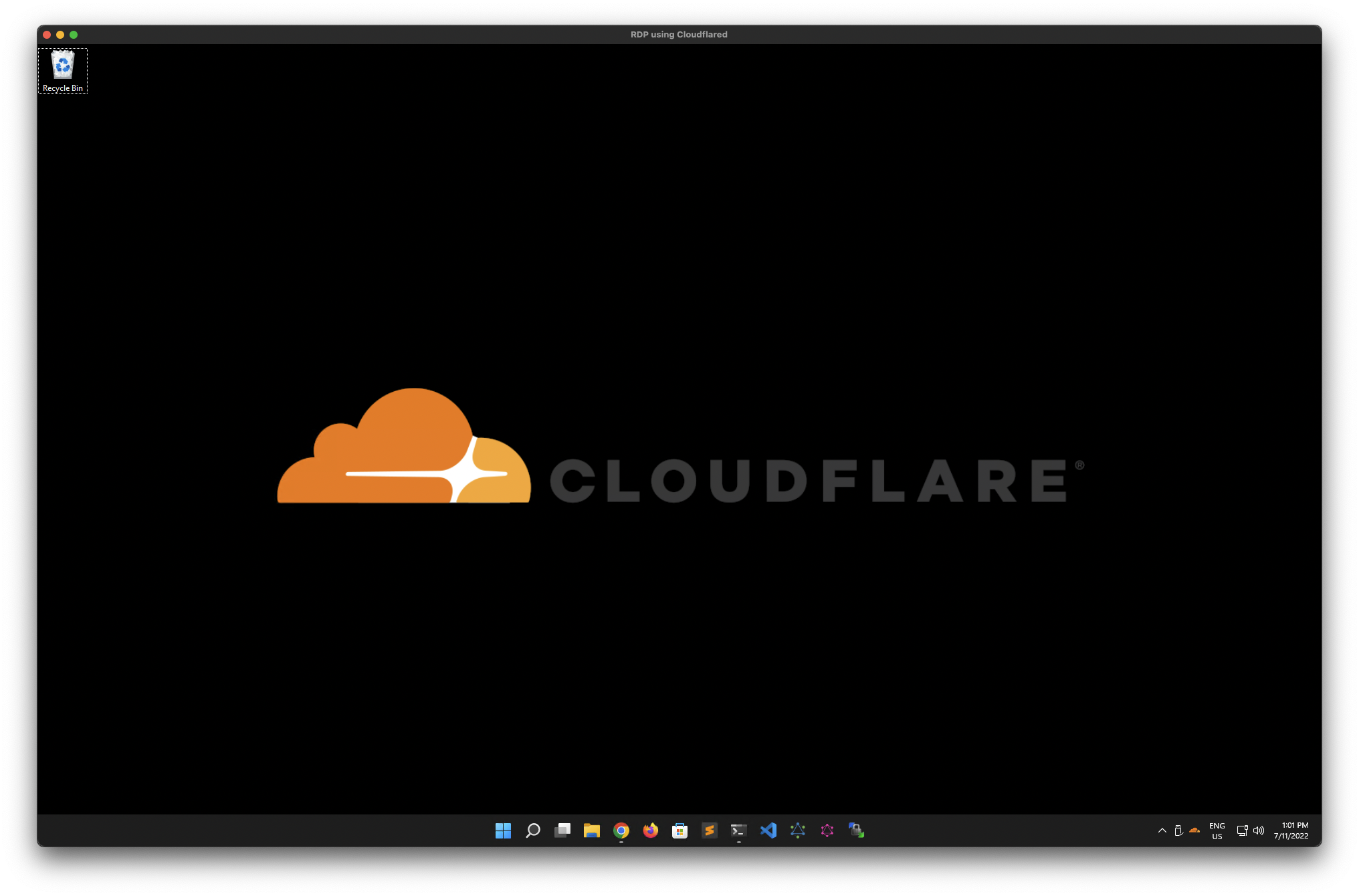Open the Windows Start menu
This screenshot has width=1359, height=896.
503,830
